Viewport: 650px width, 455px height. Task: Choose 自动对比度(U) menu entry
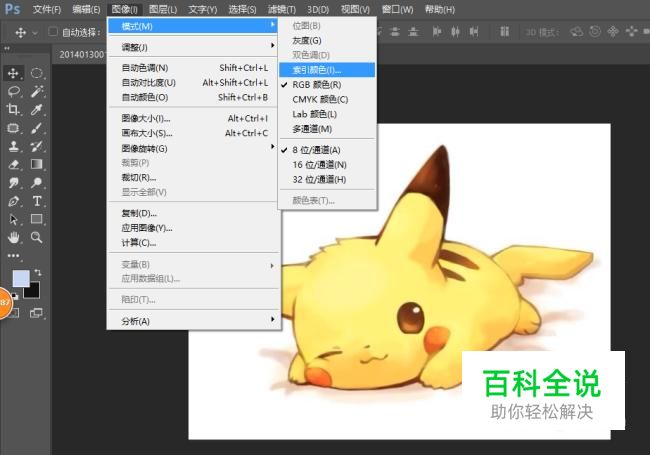coord(193,83)
